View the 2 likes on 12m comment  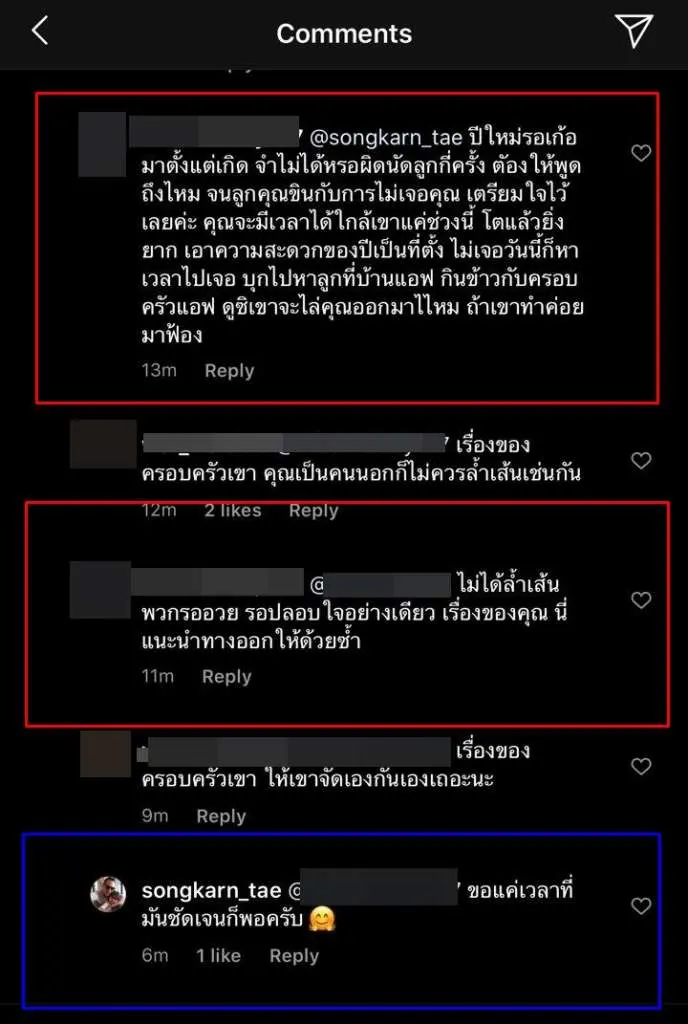[x=232, y=510]
